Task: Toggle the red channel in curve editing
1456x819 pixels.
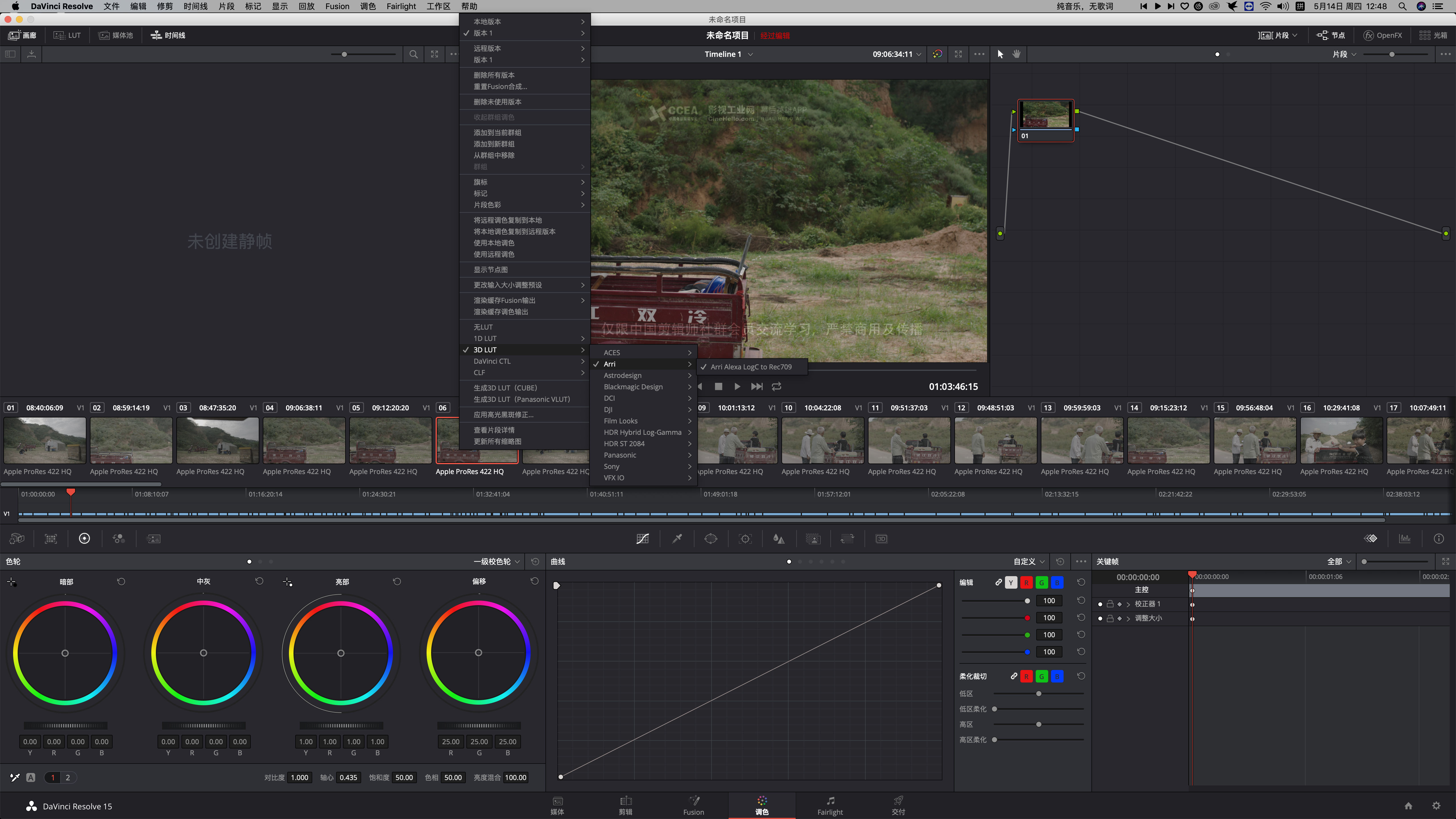Action: [1026, 583]
